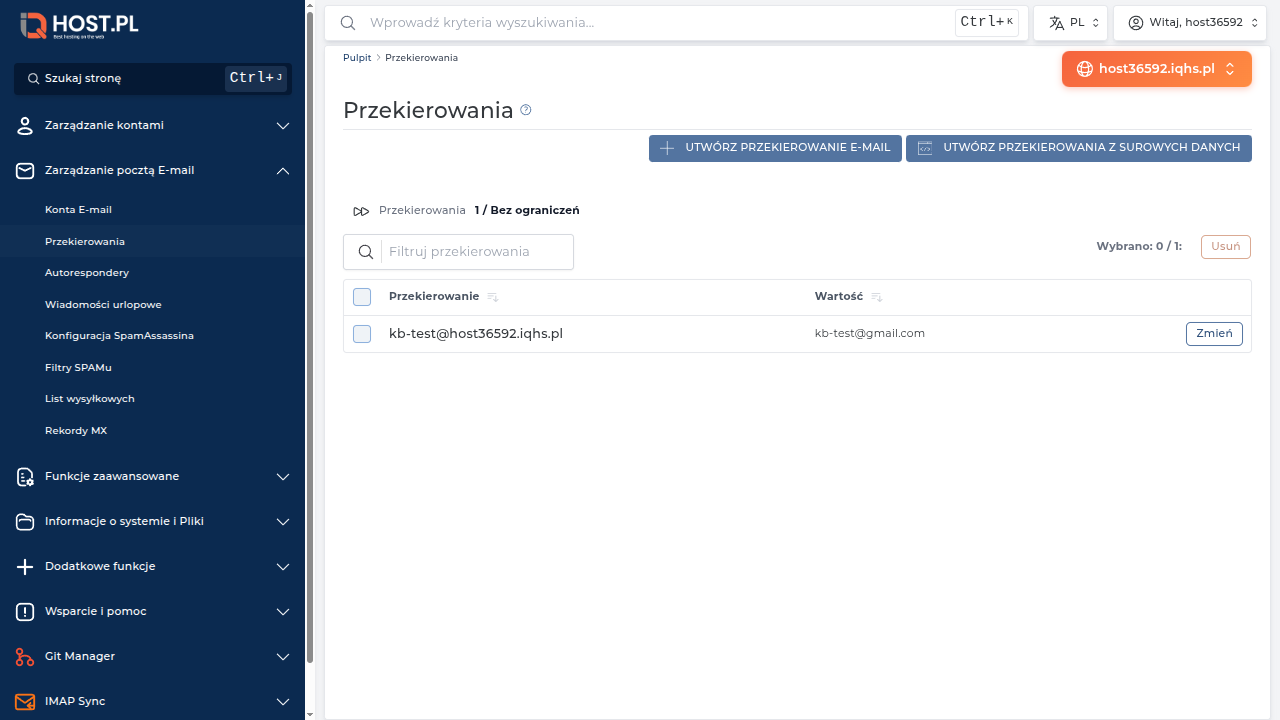This screenshot has width=1280, height=720.
Task: Open Filtry SPAMu menu item
Action: (x=78, y=368)
